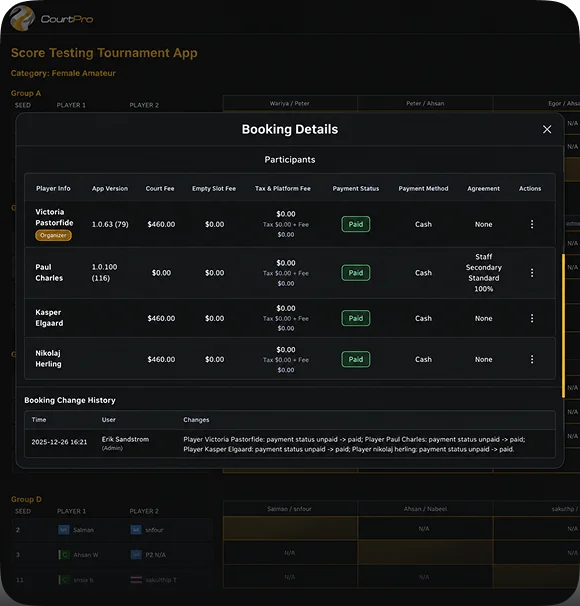
Task: Click player Ahsan W in Group D table
Action: 85,555
